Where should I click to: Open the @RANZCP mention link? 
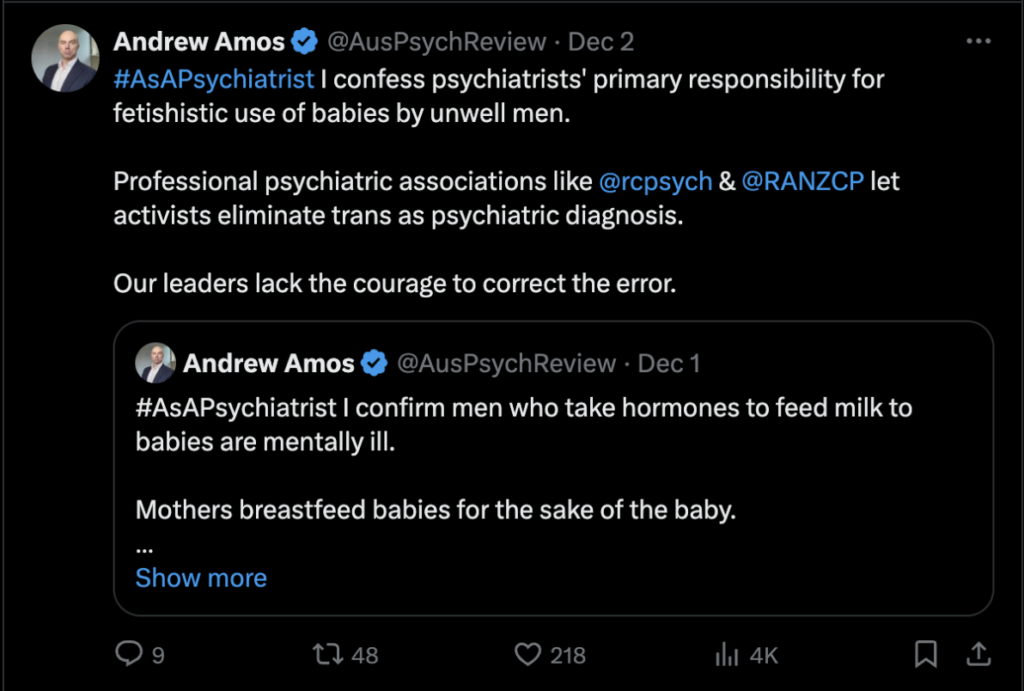coord(802,182)
